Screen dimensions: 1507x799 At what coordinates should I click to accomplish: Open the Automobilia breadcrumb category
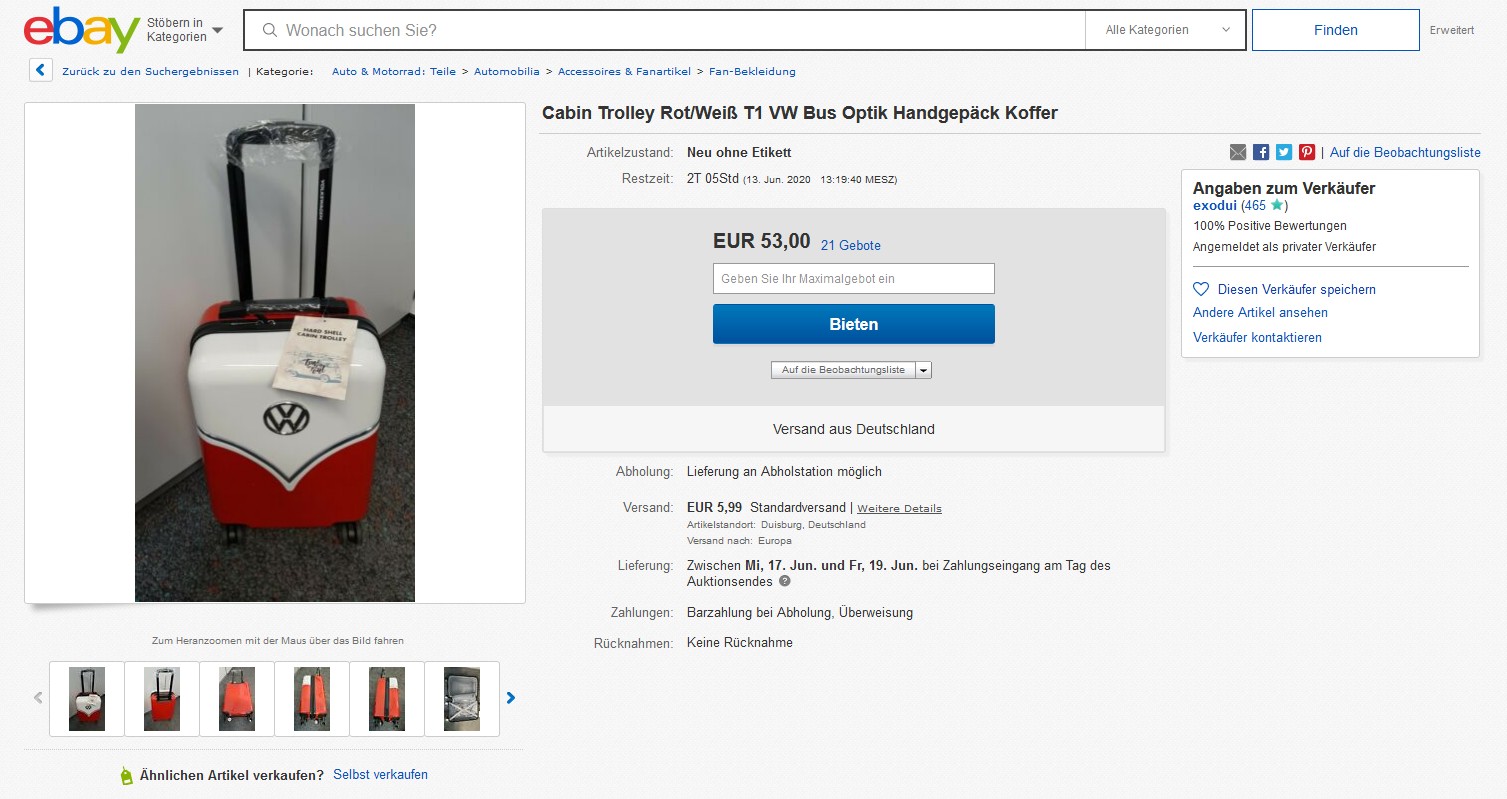[x=507, y=71]
